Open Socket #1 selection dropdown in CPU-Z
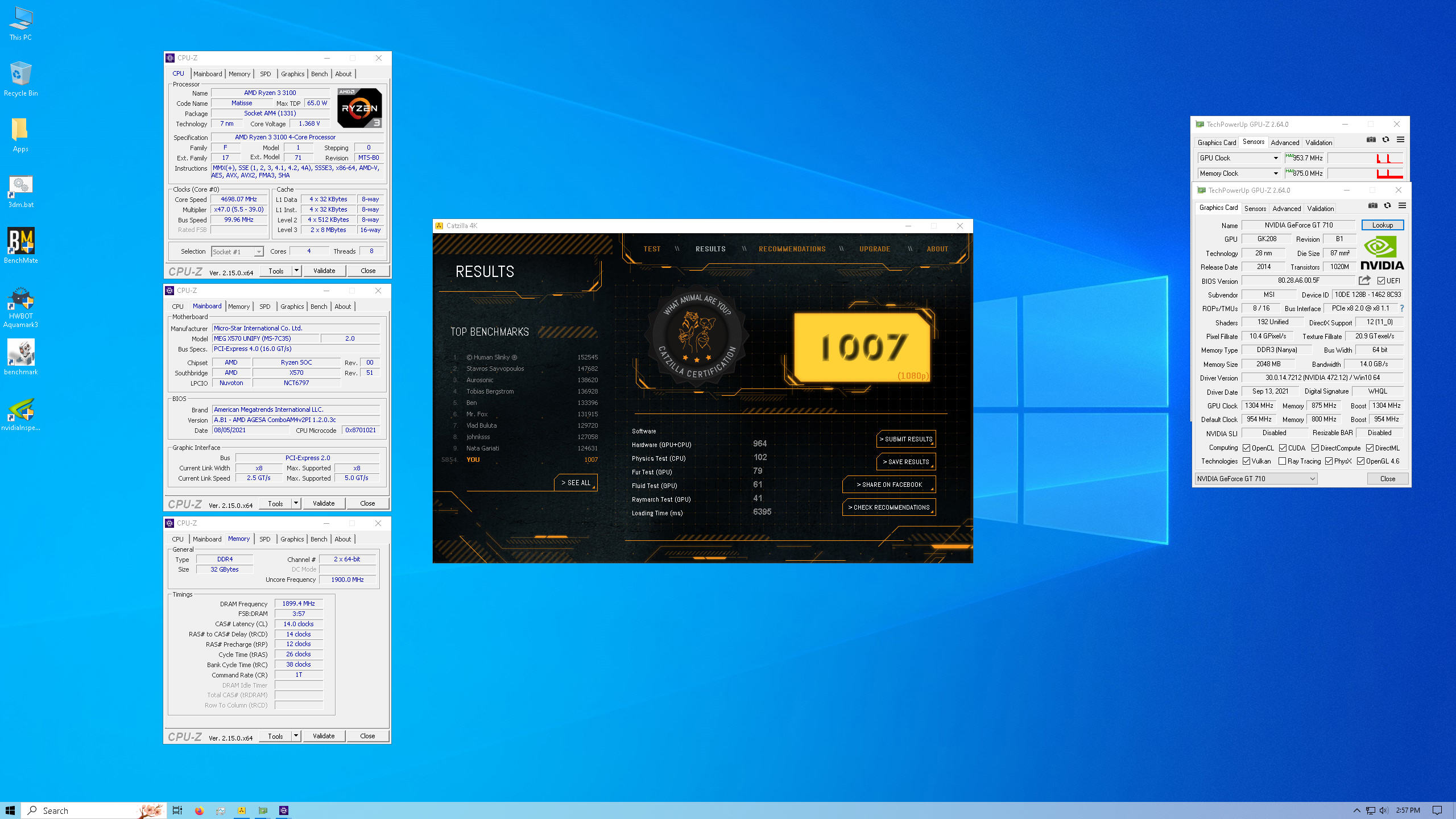This screenshot has height=819, width=1456. [x=259, y=252]
